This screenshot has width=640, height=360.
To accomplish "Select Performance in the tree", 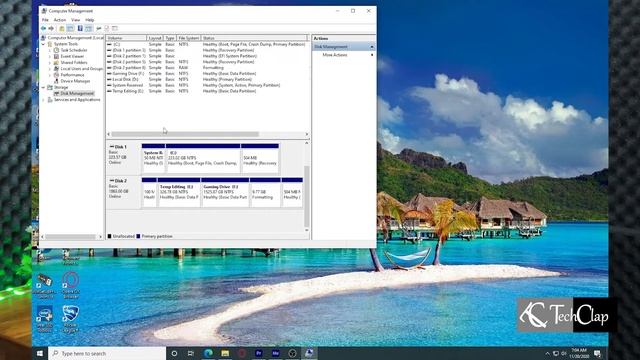I will tap(72, 75).
